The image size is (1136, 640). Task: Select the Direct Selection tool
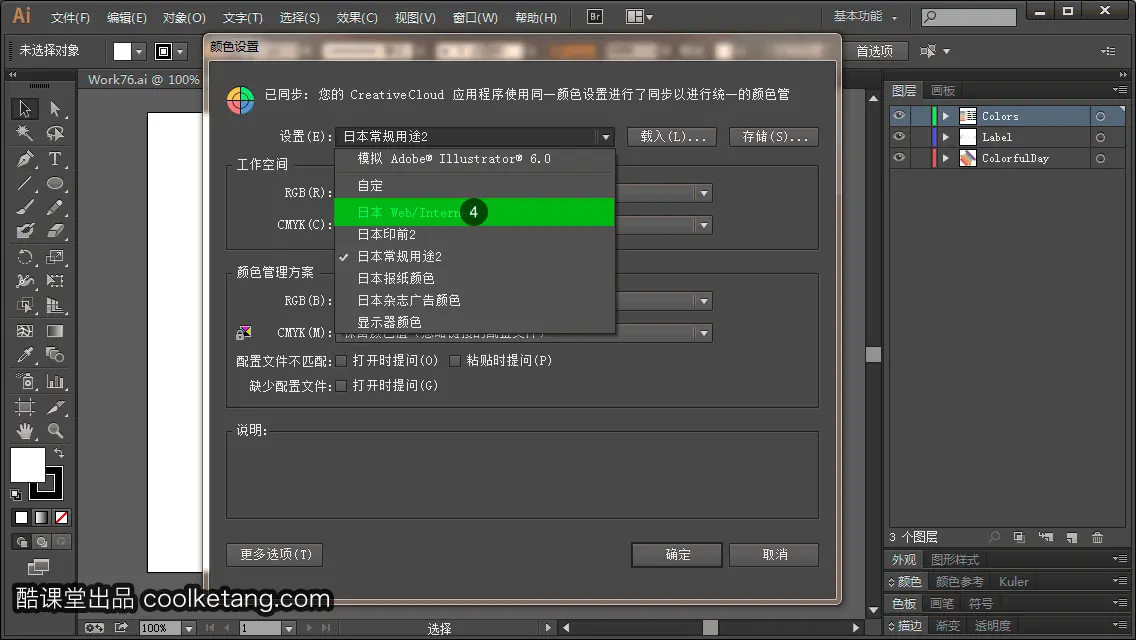coord(55,109)
